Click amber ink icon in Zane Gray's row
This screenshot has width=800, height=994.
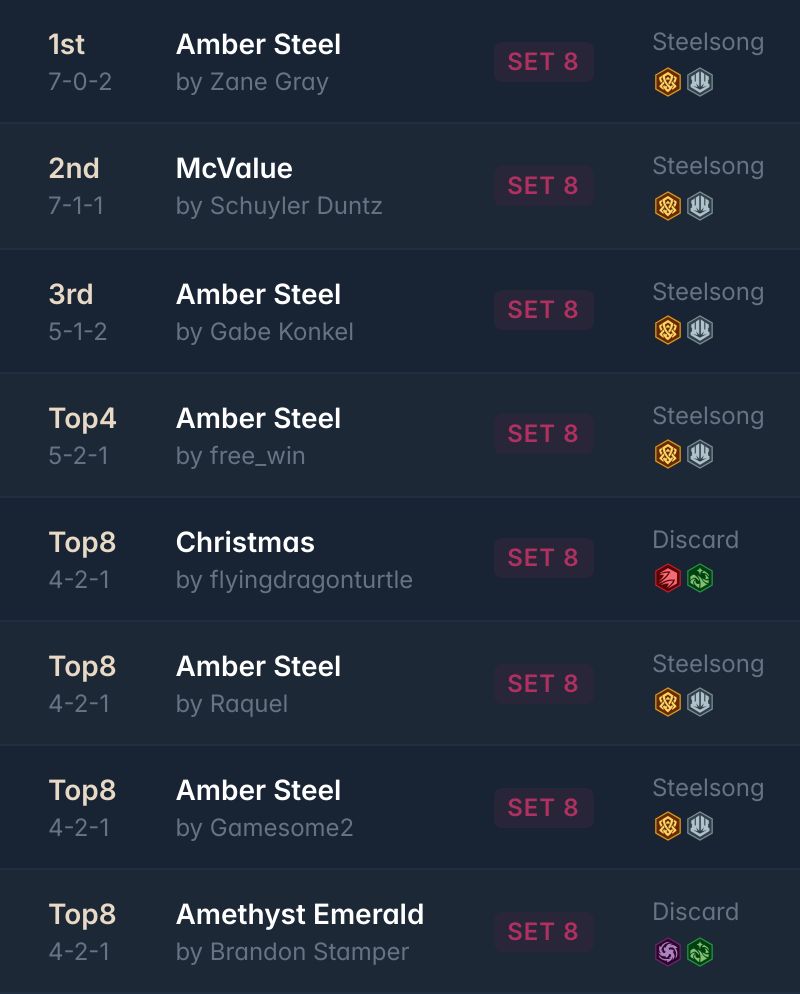(x=668, y=82)
